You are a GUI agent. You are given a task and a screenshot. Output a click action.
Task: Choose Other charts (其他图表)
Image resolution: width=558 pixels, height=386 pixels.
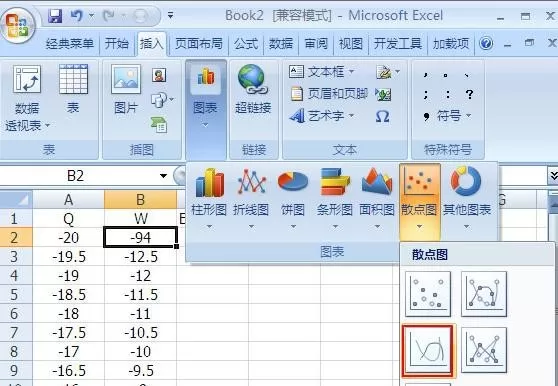(x=467, y=200)
